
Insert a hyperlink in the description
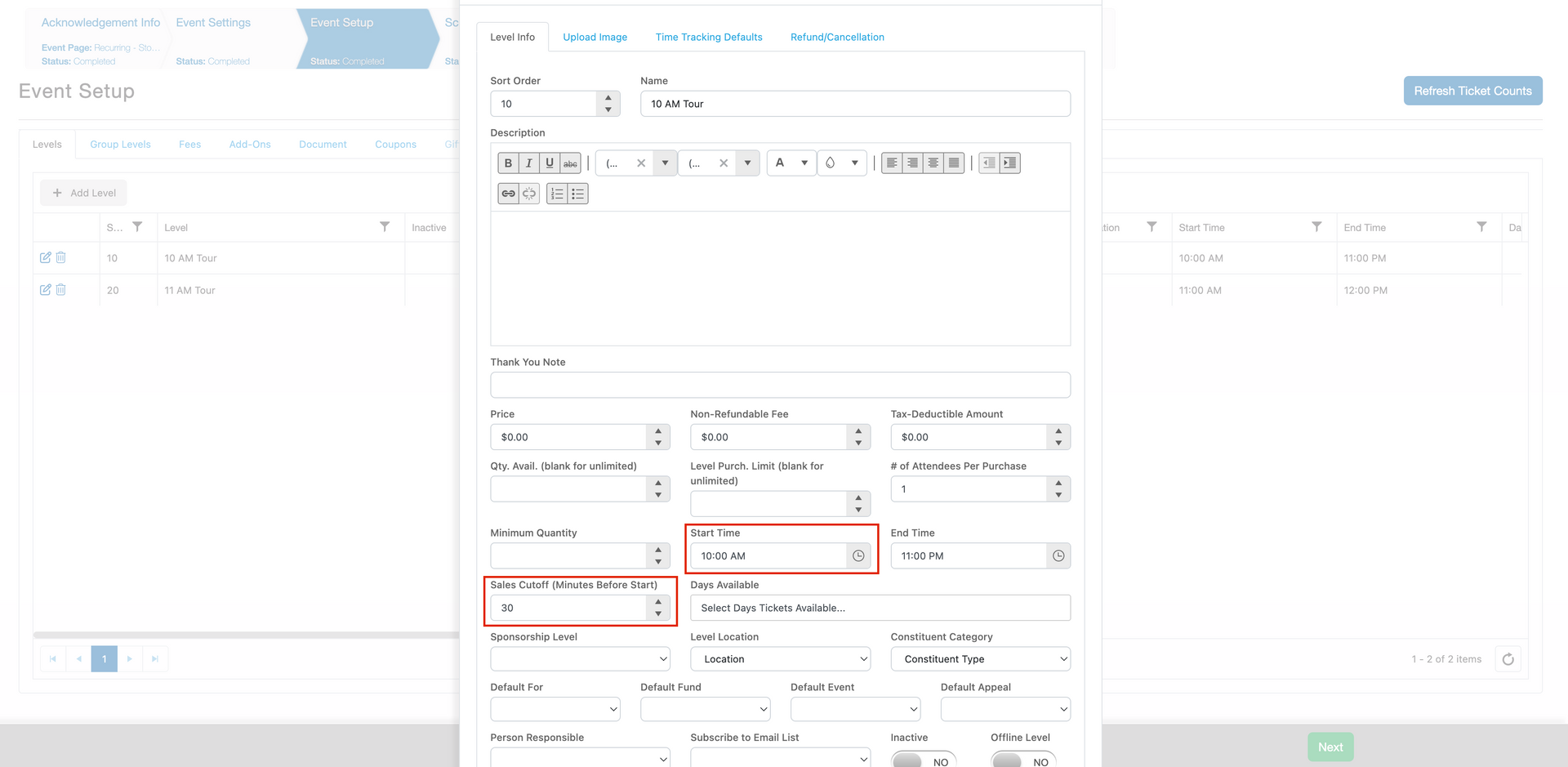click(x=508, y=194)
